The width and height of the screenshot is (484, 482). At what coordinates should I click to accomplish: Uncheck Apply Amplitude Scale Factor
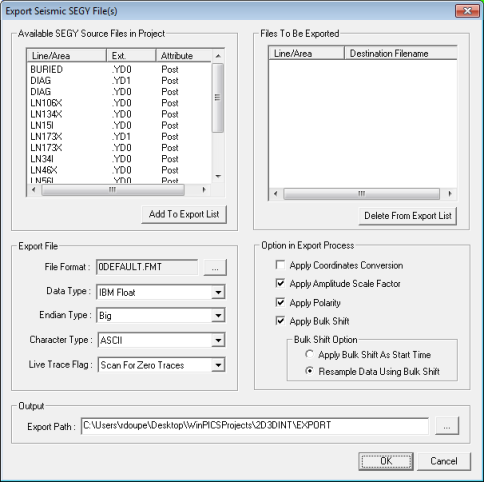point(280,283)
